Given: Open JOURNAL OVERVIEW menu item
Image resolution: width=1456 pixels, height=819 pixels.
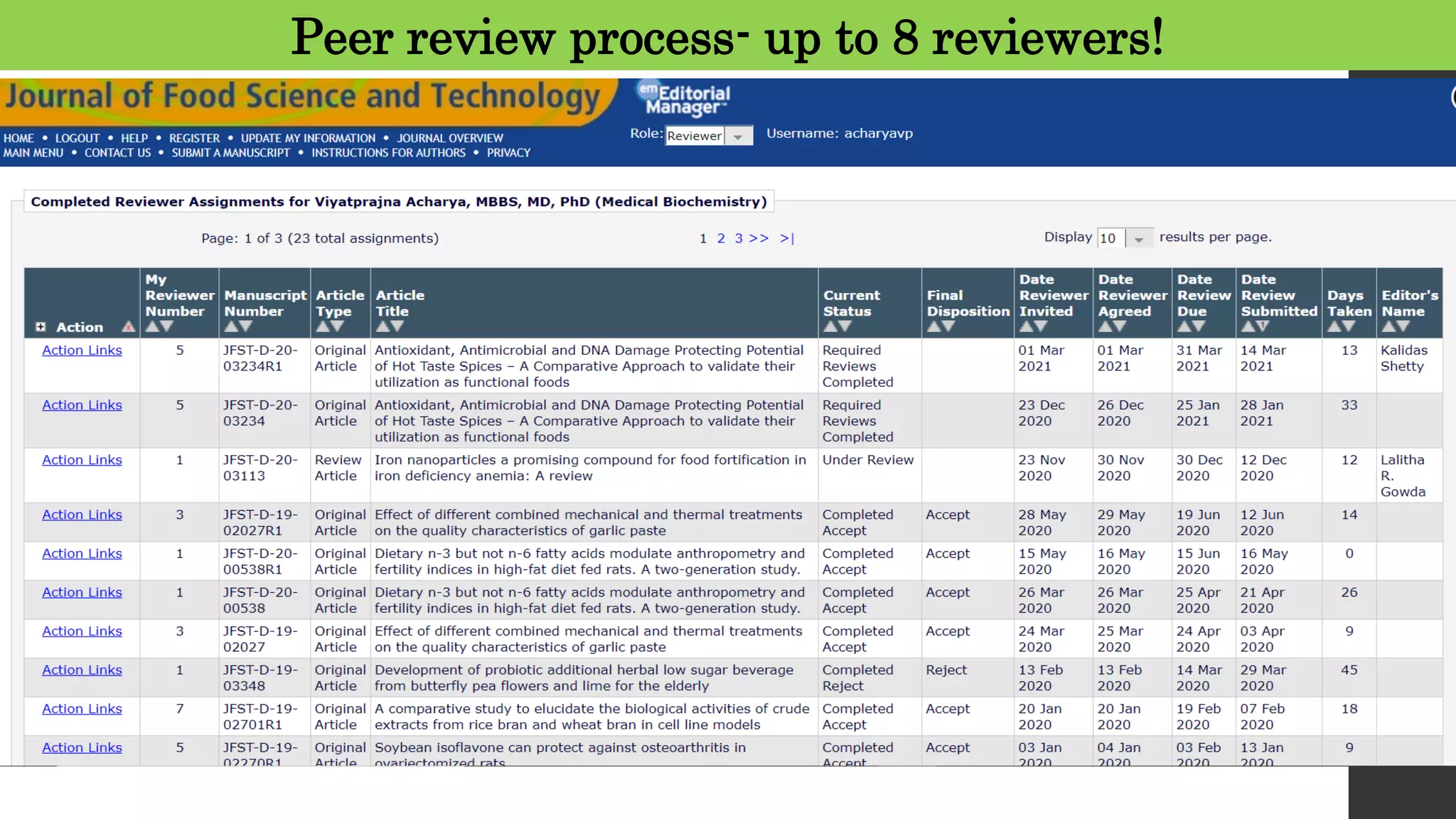Looking at the screenshot, I should point(450,138).
